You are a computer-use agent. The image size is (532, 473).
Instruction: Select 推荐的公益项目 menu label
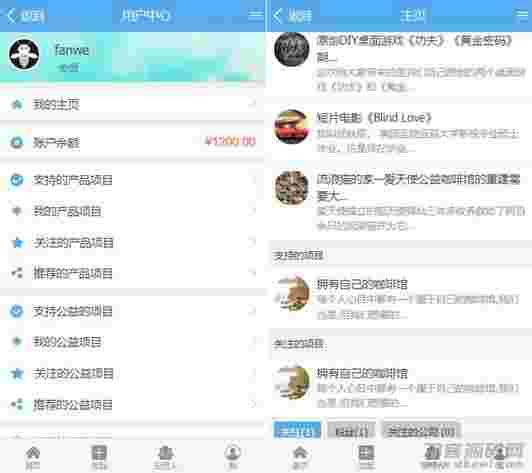(73, 404)
